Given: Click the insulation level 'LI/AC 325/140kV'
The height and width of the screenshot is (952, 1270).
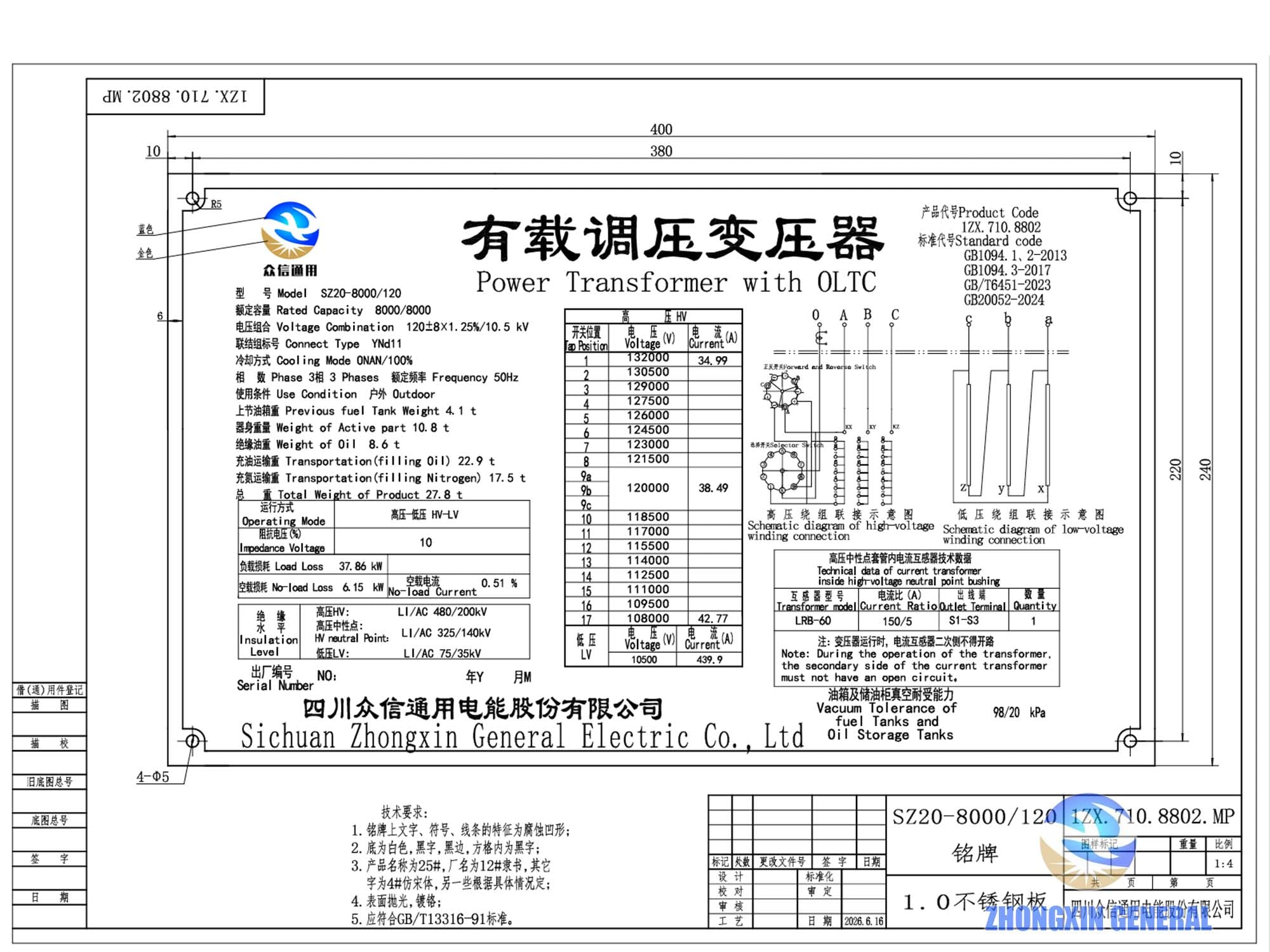Looking at the screenshot, I should 446,633.
